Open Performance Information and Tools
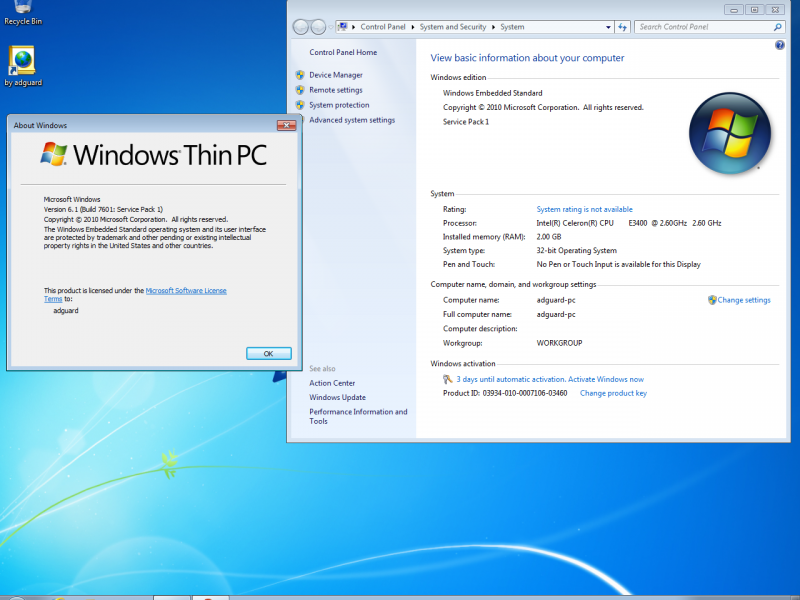Image resolution: width=800 pixels, height=600 pixels. pyautogui.click(x=358, y=416)
